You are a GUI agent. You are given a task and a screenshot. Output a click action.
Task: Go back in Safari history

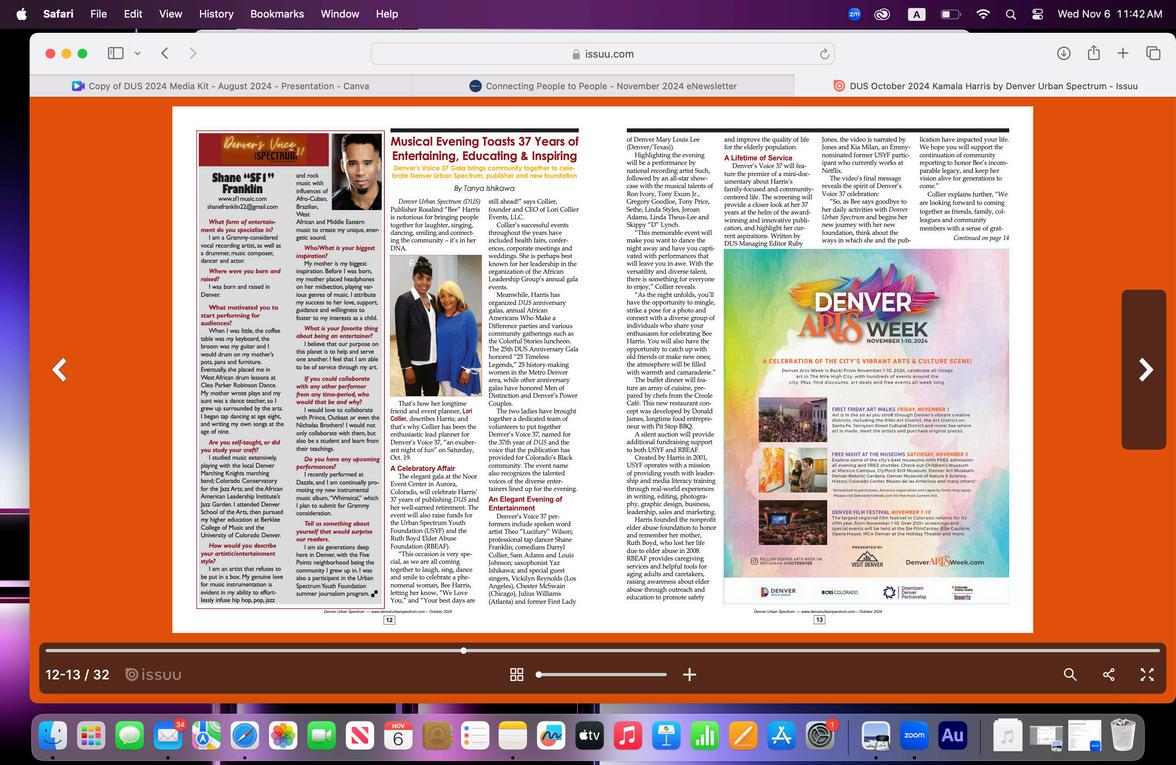point(165,53)
